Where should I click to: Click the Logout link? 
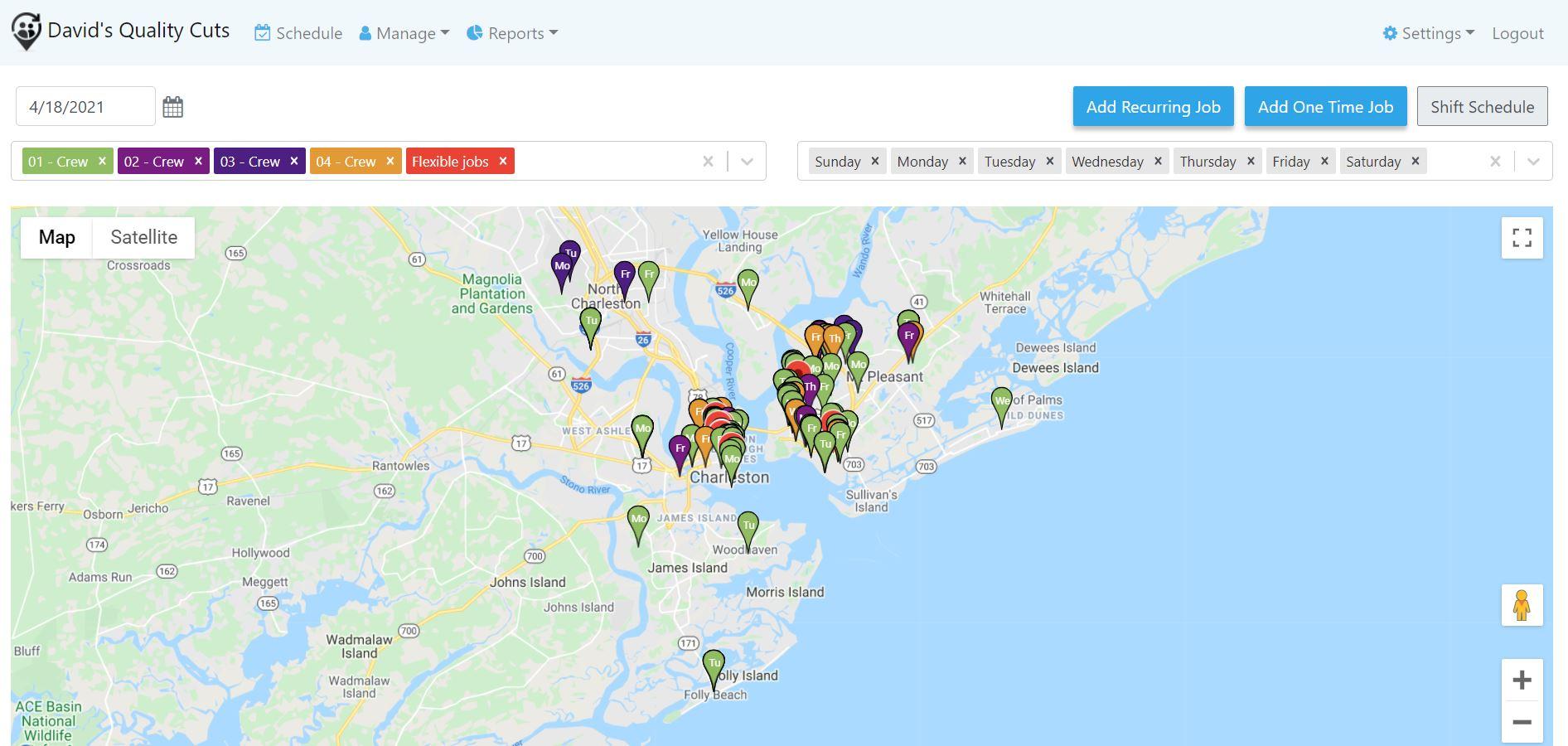click(1517, 33)
